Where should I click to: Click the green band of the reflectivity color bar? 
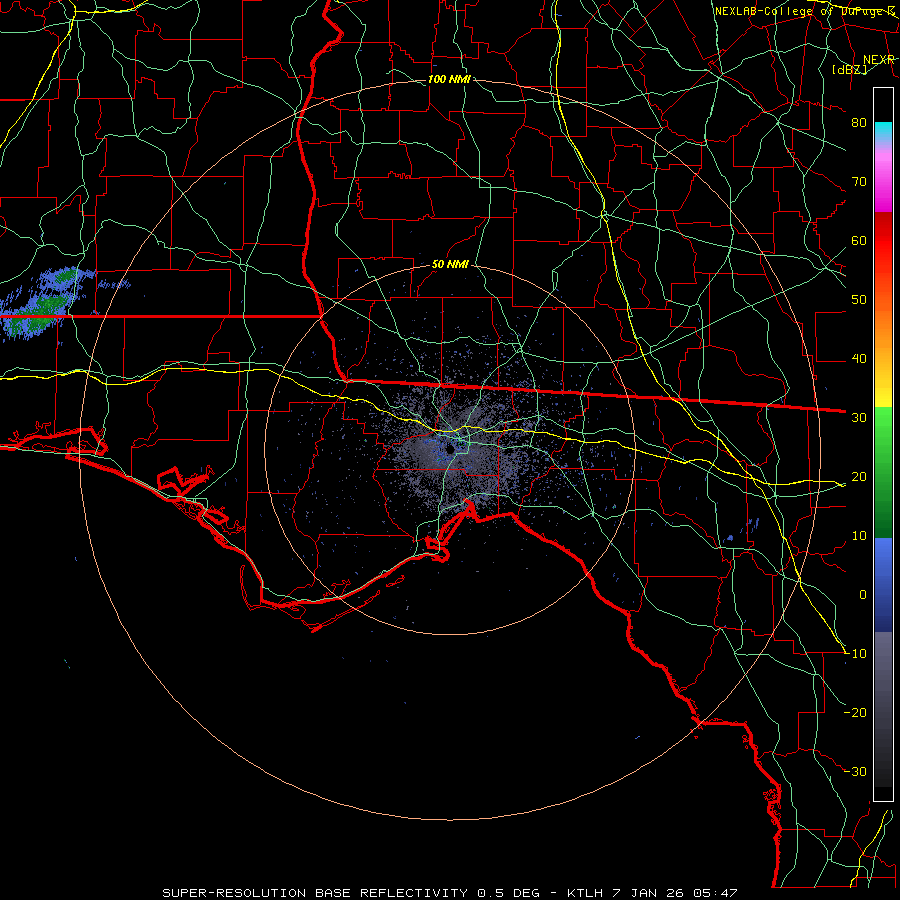click(x=883, y=472)
